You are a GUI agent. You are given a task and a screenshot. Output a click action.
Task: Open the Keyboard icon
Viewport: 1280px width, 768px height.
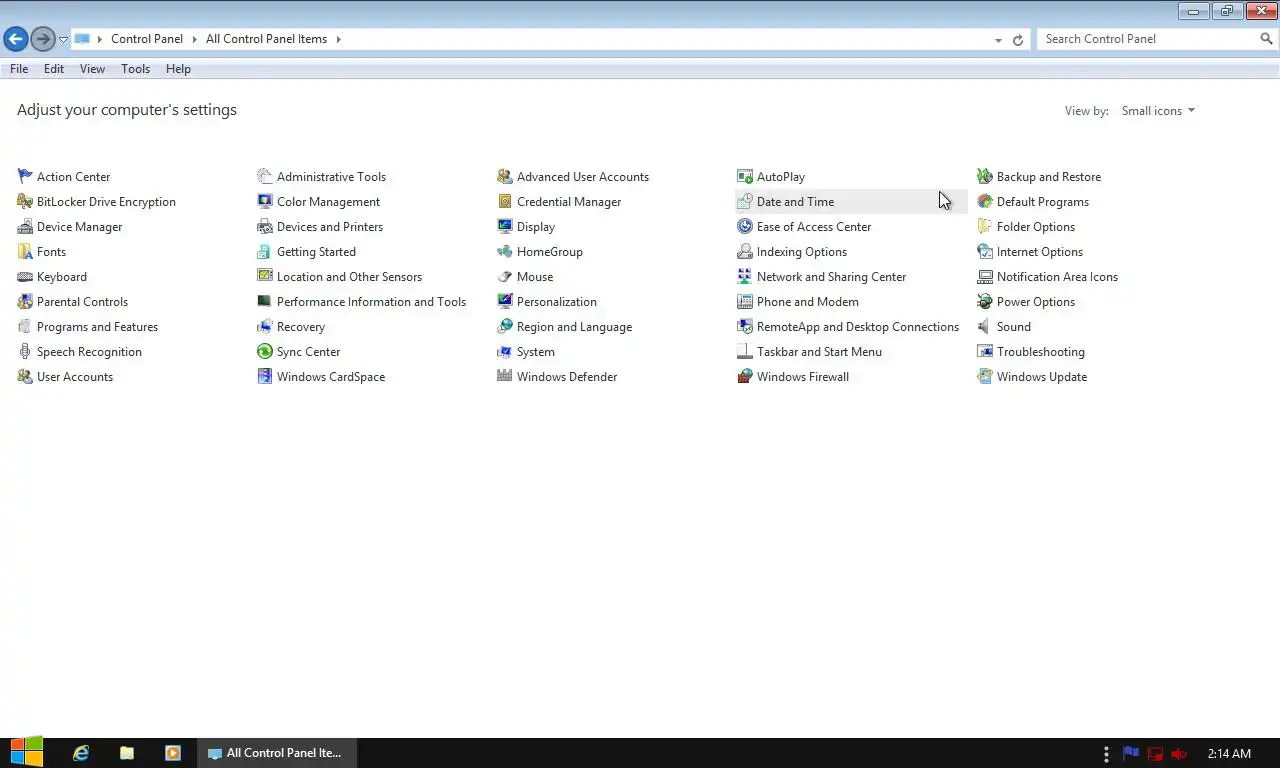25,277
